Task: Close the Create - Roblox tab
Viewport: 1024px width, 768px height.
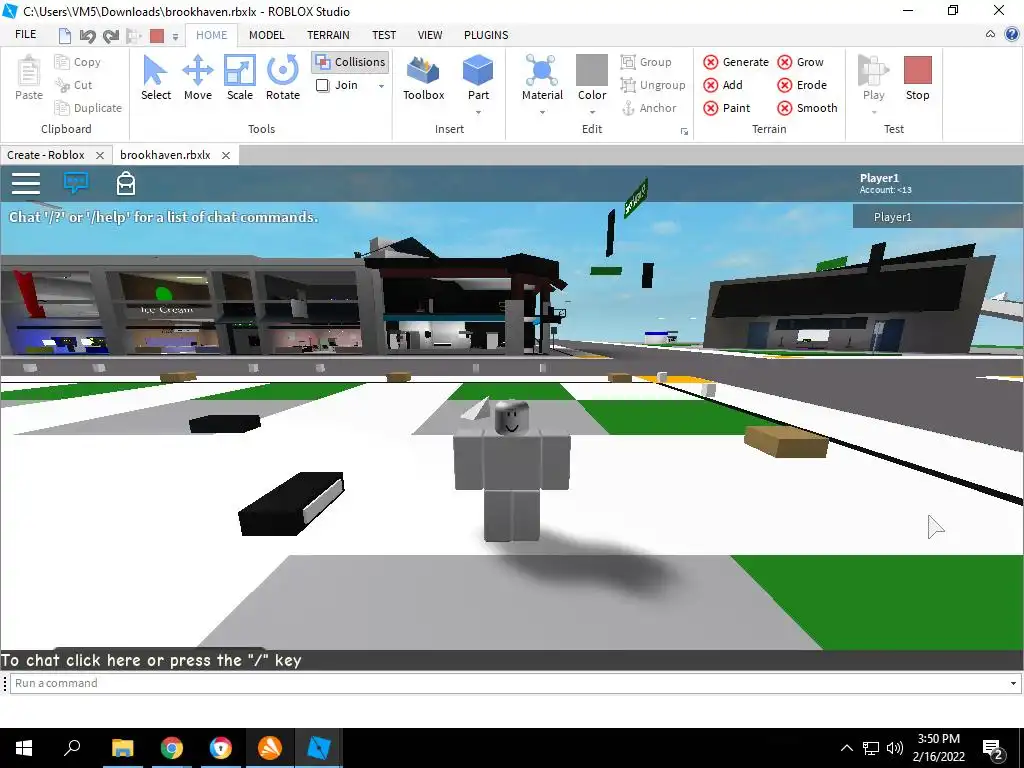Action: coord(100,155)
